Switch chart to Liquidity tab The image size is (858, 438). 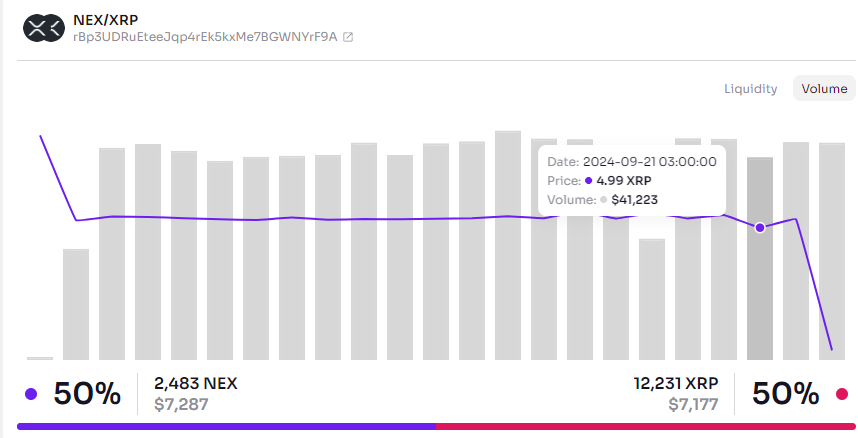pyautogui.click(x=750, y=89)
